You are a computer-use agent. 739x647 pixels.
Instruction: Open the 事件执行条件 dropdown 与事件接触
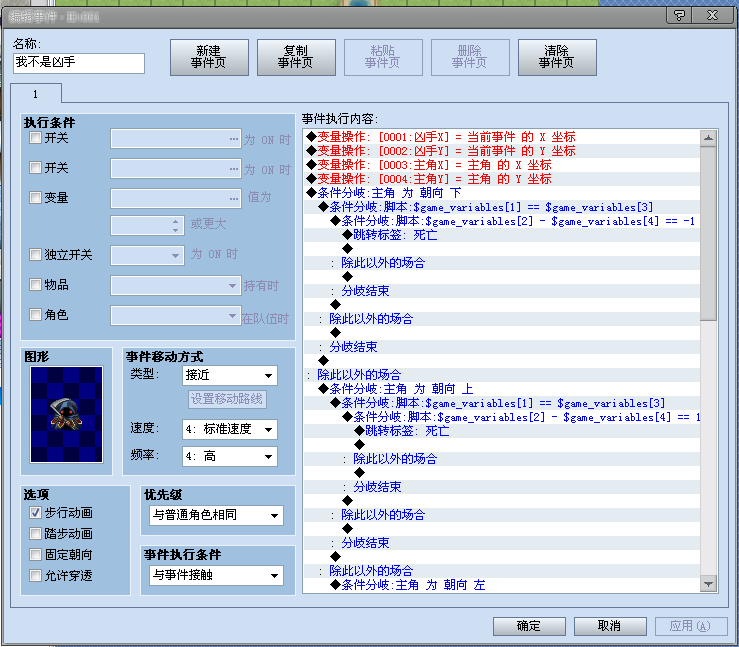point(216,575)
